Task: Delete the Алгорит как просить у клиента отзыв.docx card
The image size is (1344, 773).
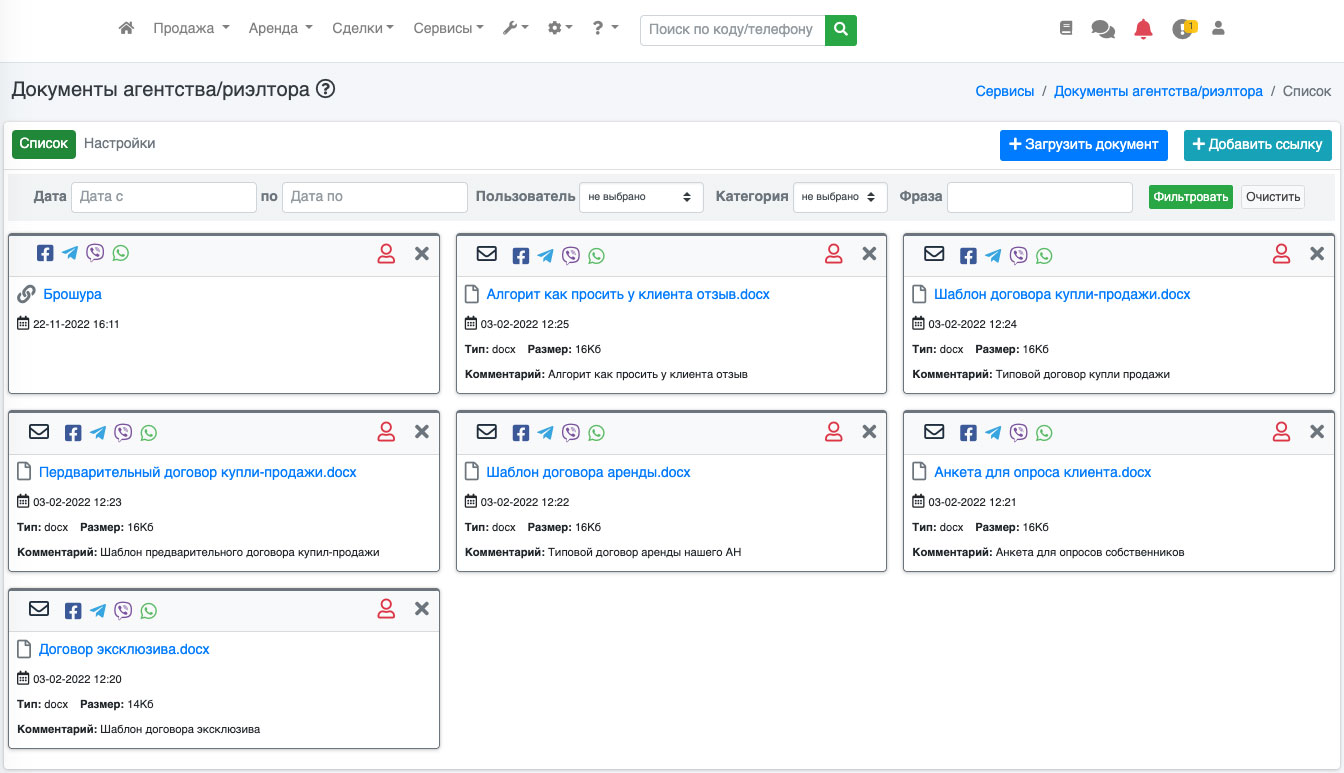Action: (869, 254)
